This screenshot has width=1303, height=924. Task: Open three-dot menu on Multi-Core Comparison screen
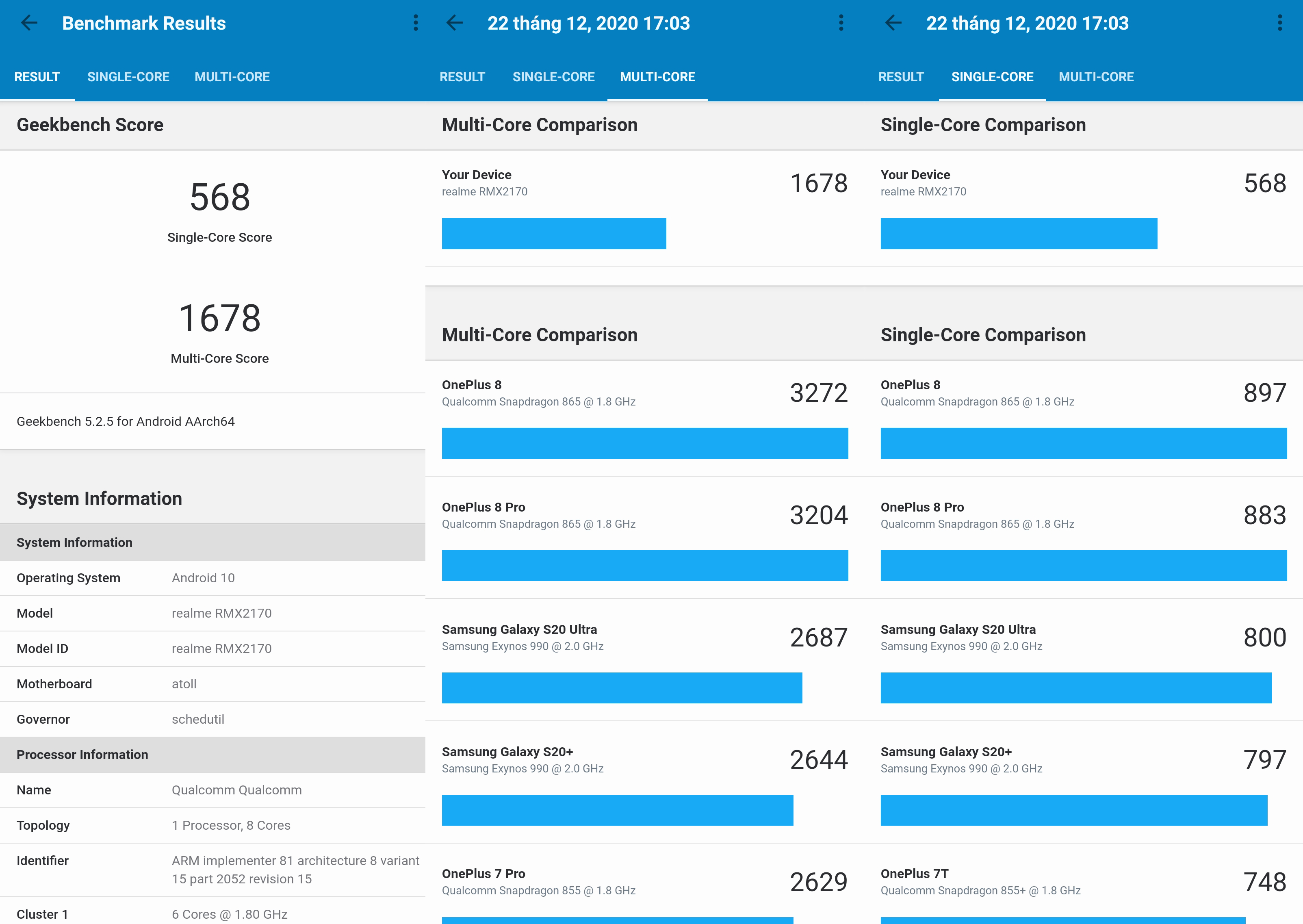coord(841,23)
